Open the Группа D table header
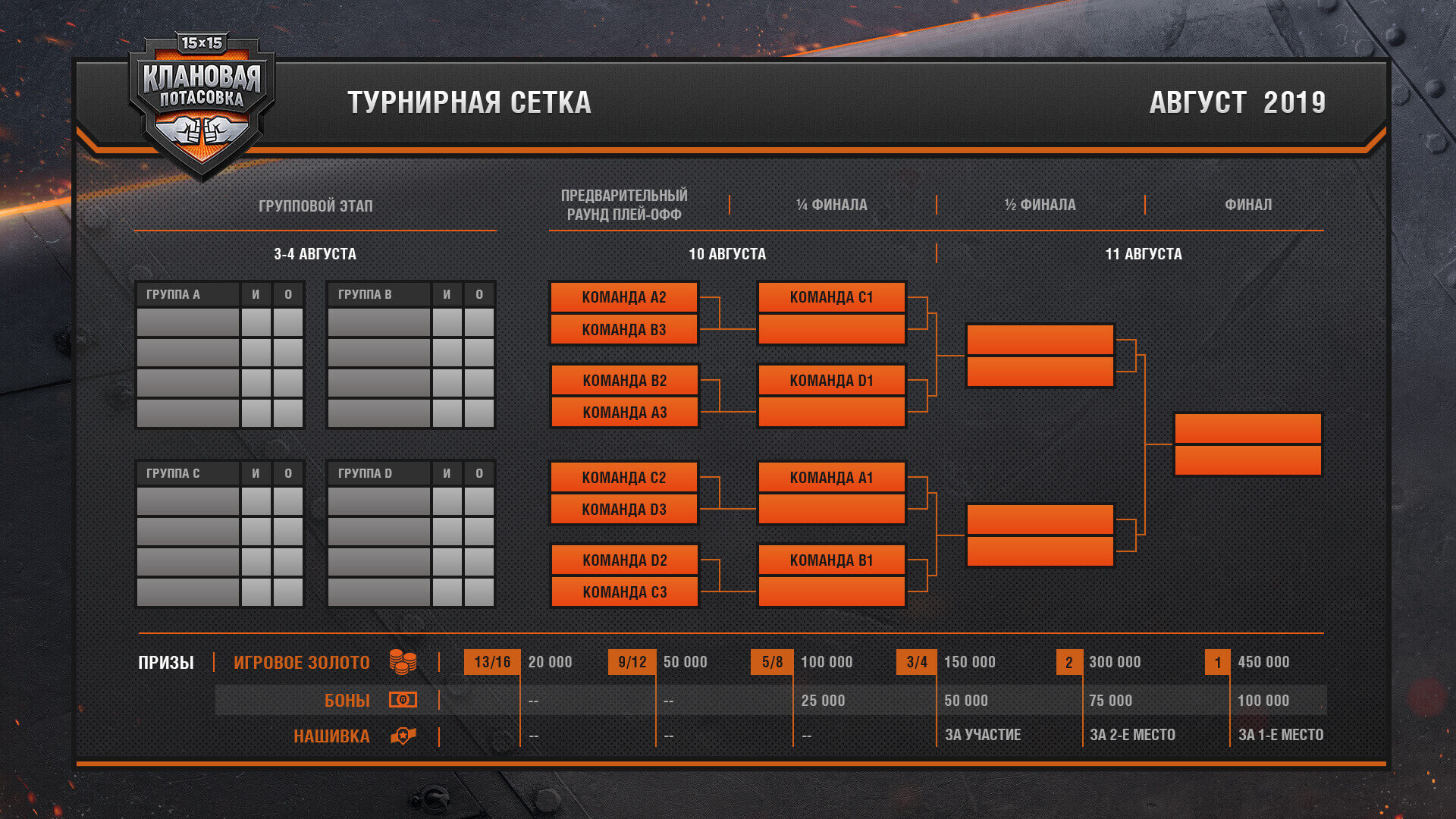 pos(379,473)
